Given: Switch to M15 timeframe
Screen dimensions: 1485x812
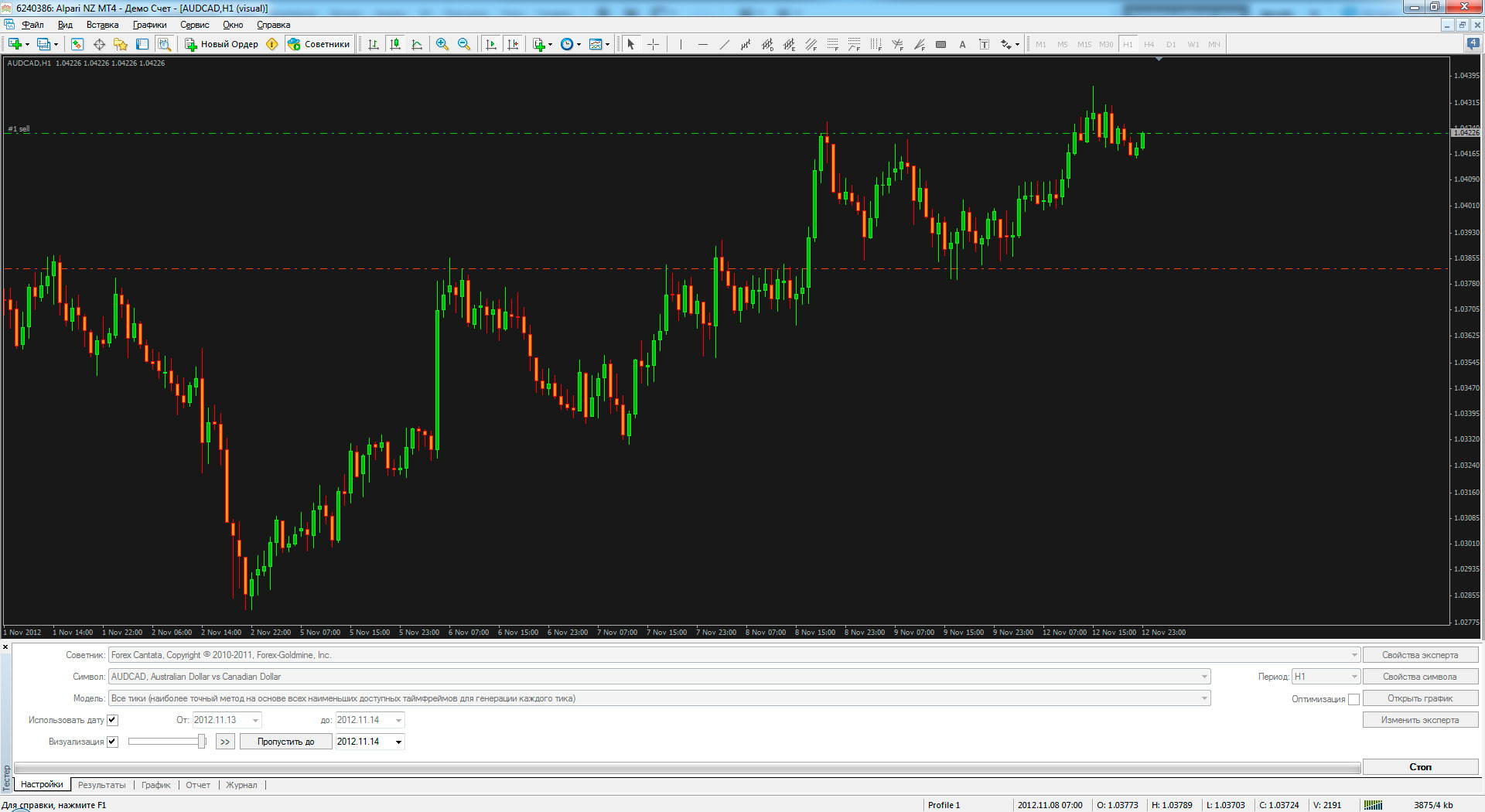Looking at the screenshot, I should point(1084,44).
